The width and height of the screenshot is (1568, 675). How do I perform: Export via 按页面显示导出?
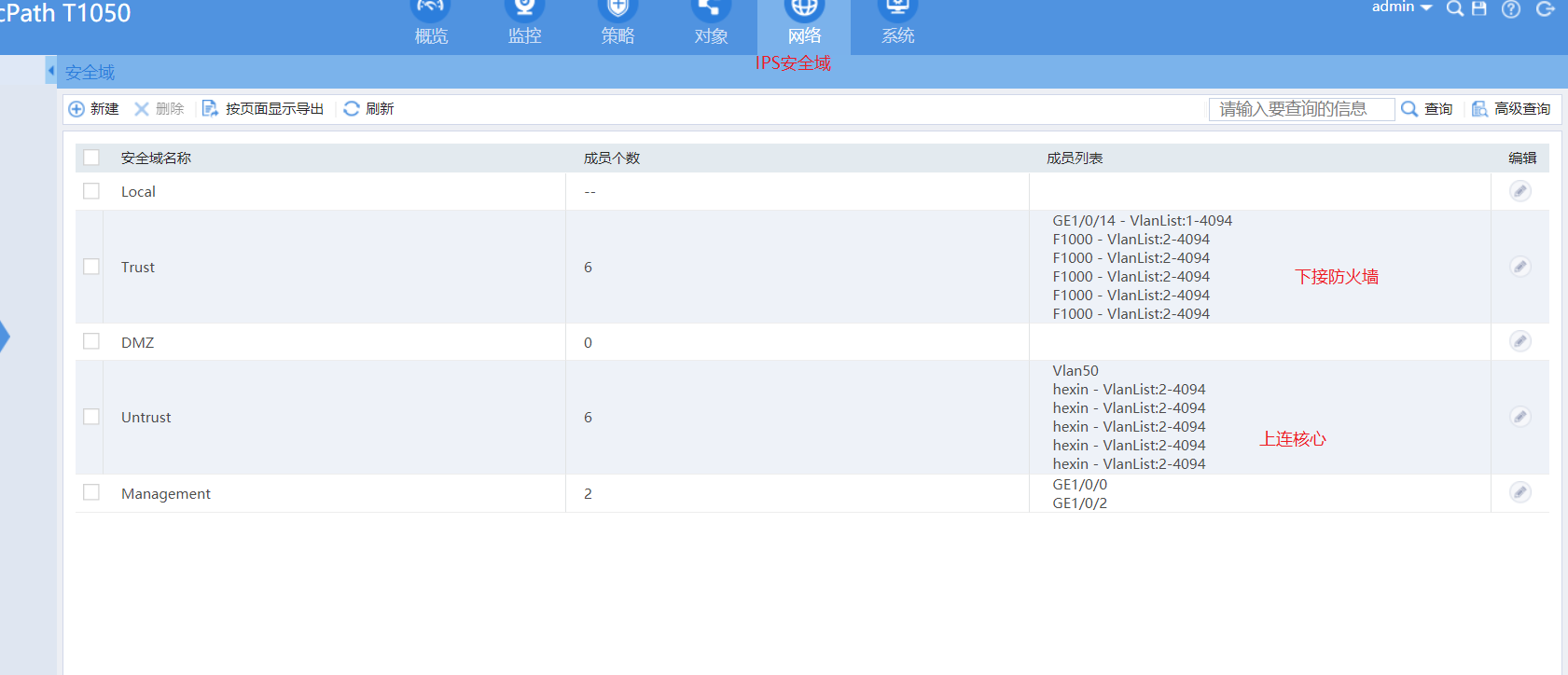[x=263, y=109]
